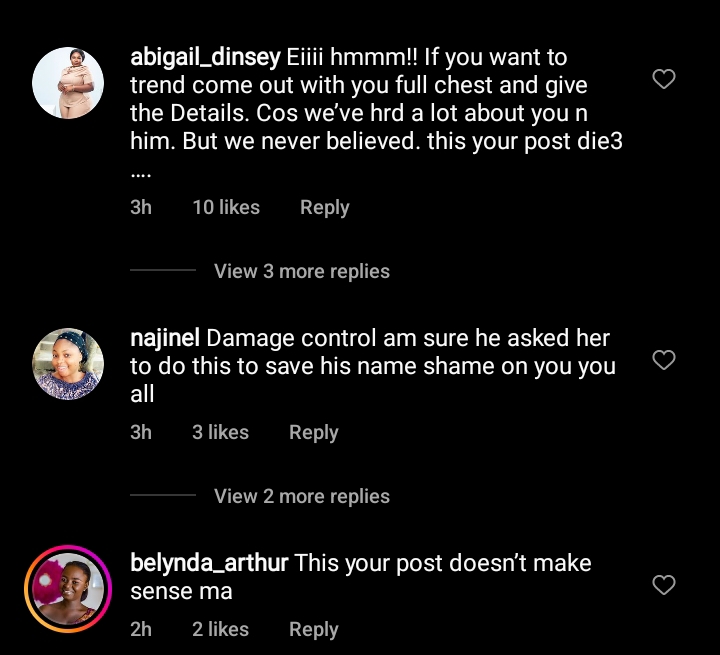Open abigail_dinsey's profile picture
The image size is (720, 655).
[x=69, y=83]
